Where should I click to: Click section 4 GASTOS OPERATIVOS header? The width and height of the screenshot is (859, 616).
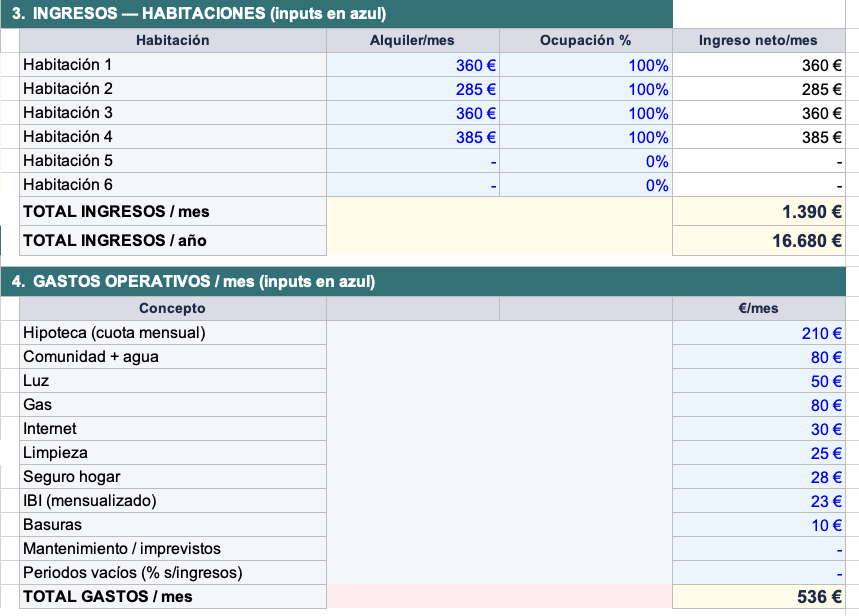coord(423,282)
